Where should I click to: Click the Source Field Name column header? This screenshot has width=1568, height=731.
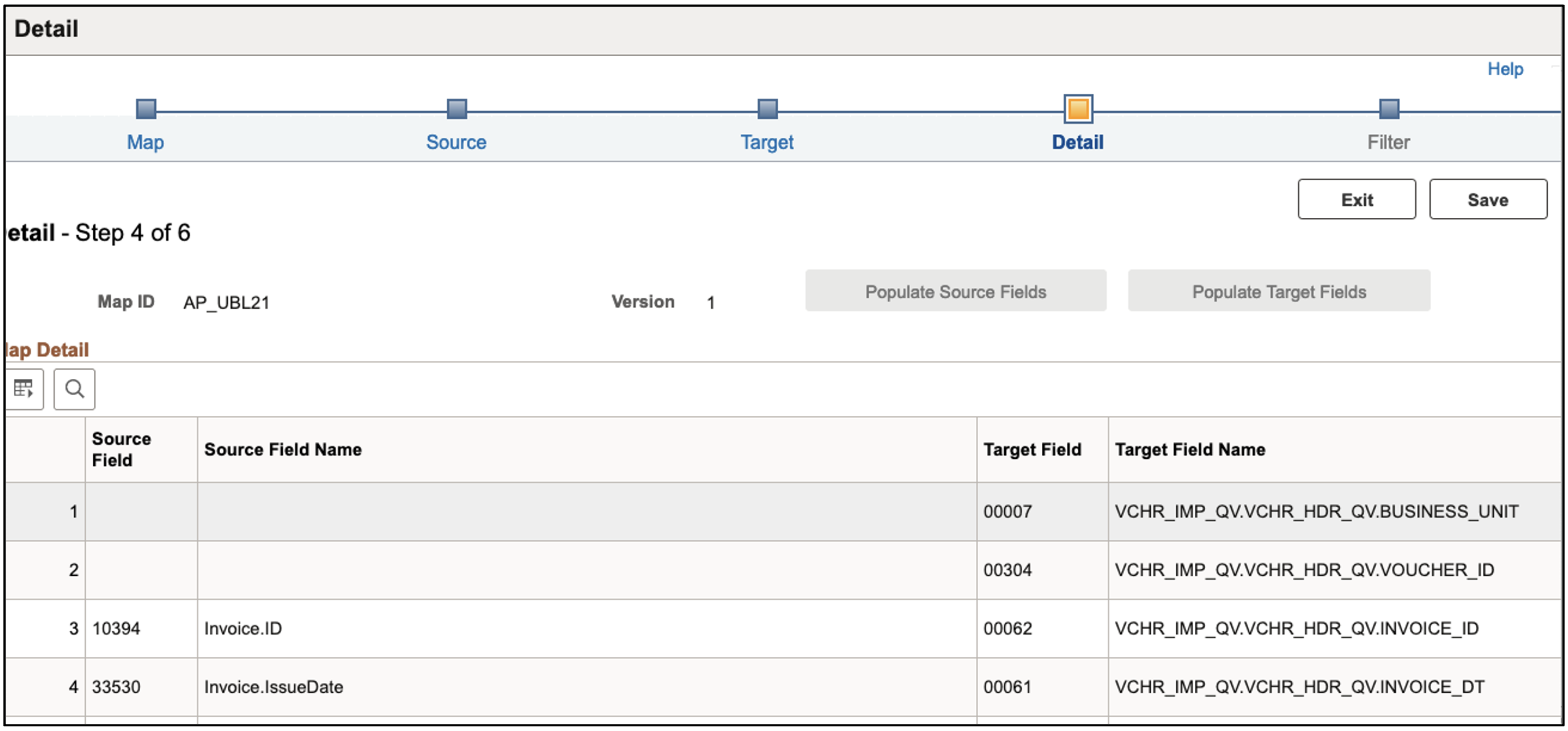click(283, 450)
